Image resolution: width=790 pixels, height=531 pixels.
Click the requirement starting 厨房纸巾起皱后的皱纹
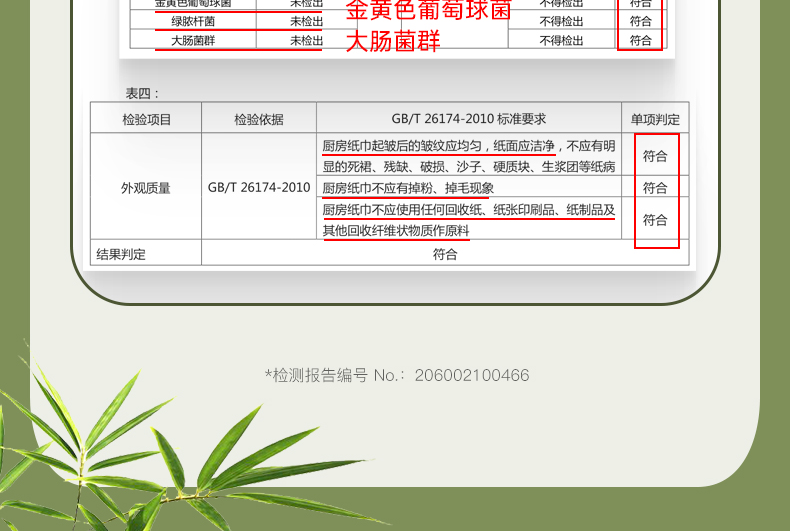coord(468,156)
